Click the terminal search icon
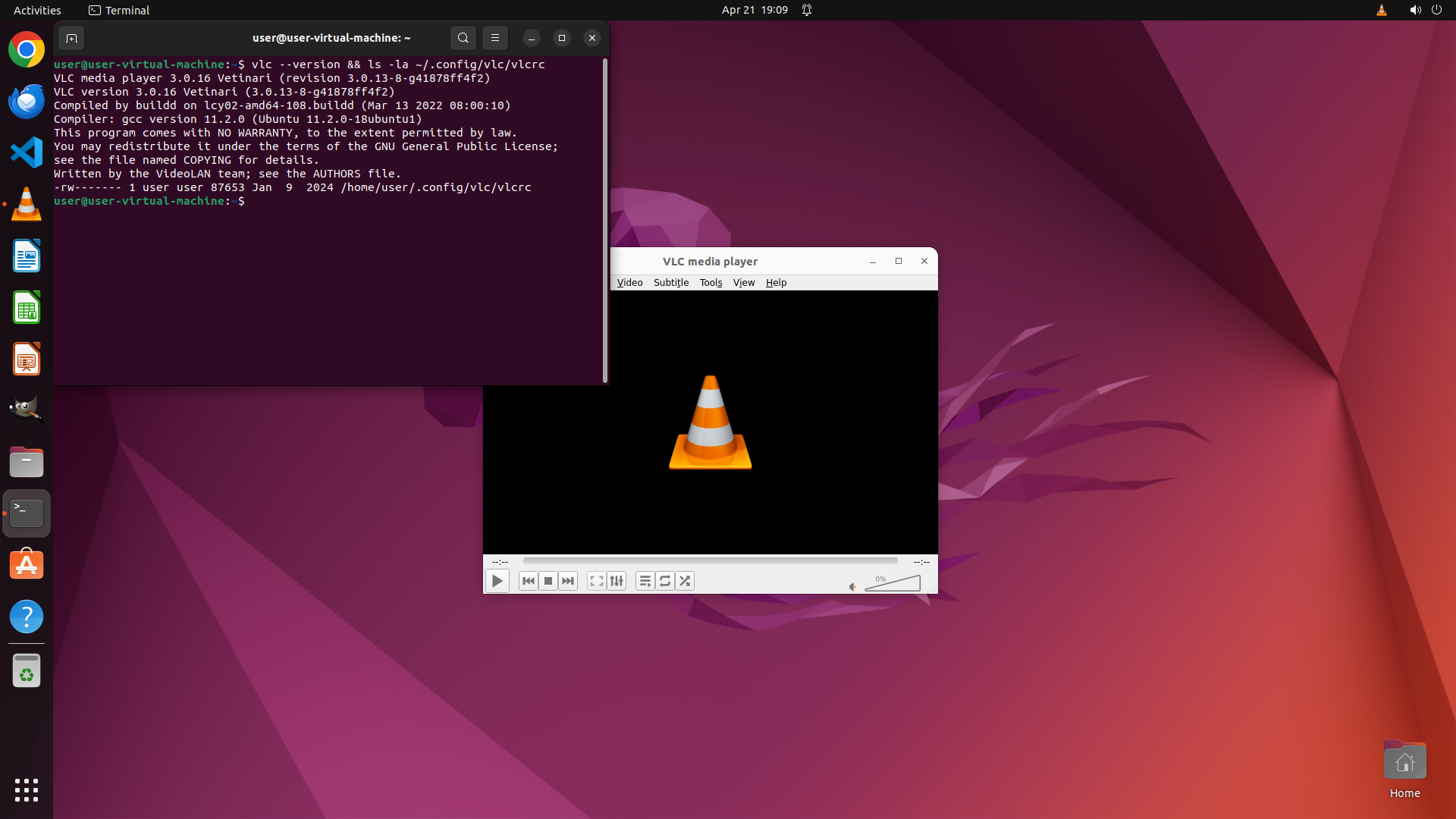 coord(463,38)
